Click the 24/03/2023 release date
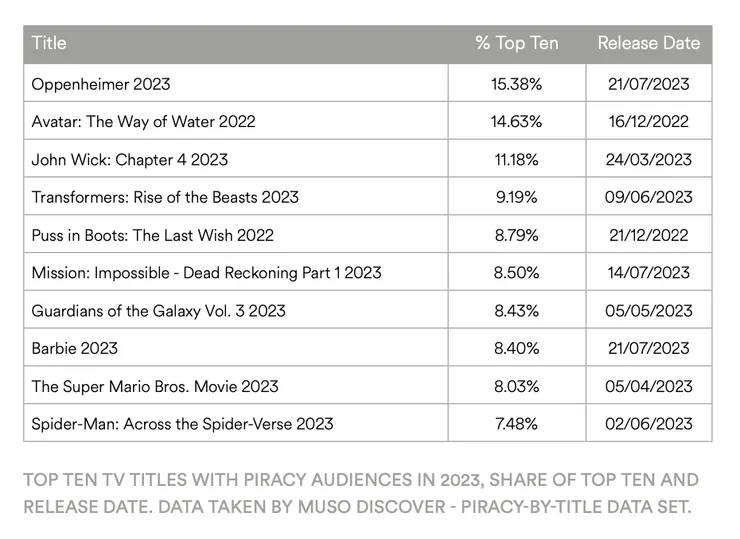This screenshot has height=539, width=740. (x=648, y=160)
